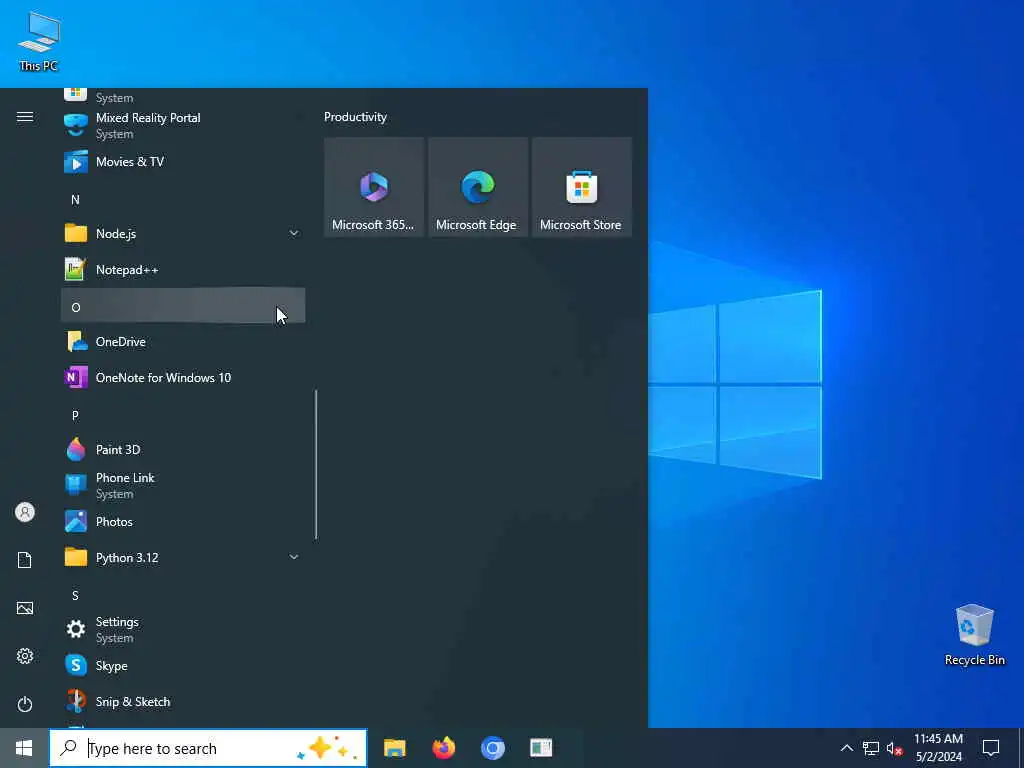Screen dimensions: 1024x768
Task: Show hidden system tray icons
Action: (x=846, y=748)
